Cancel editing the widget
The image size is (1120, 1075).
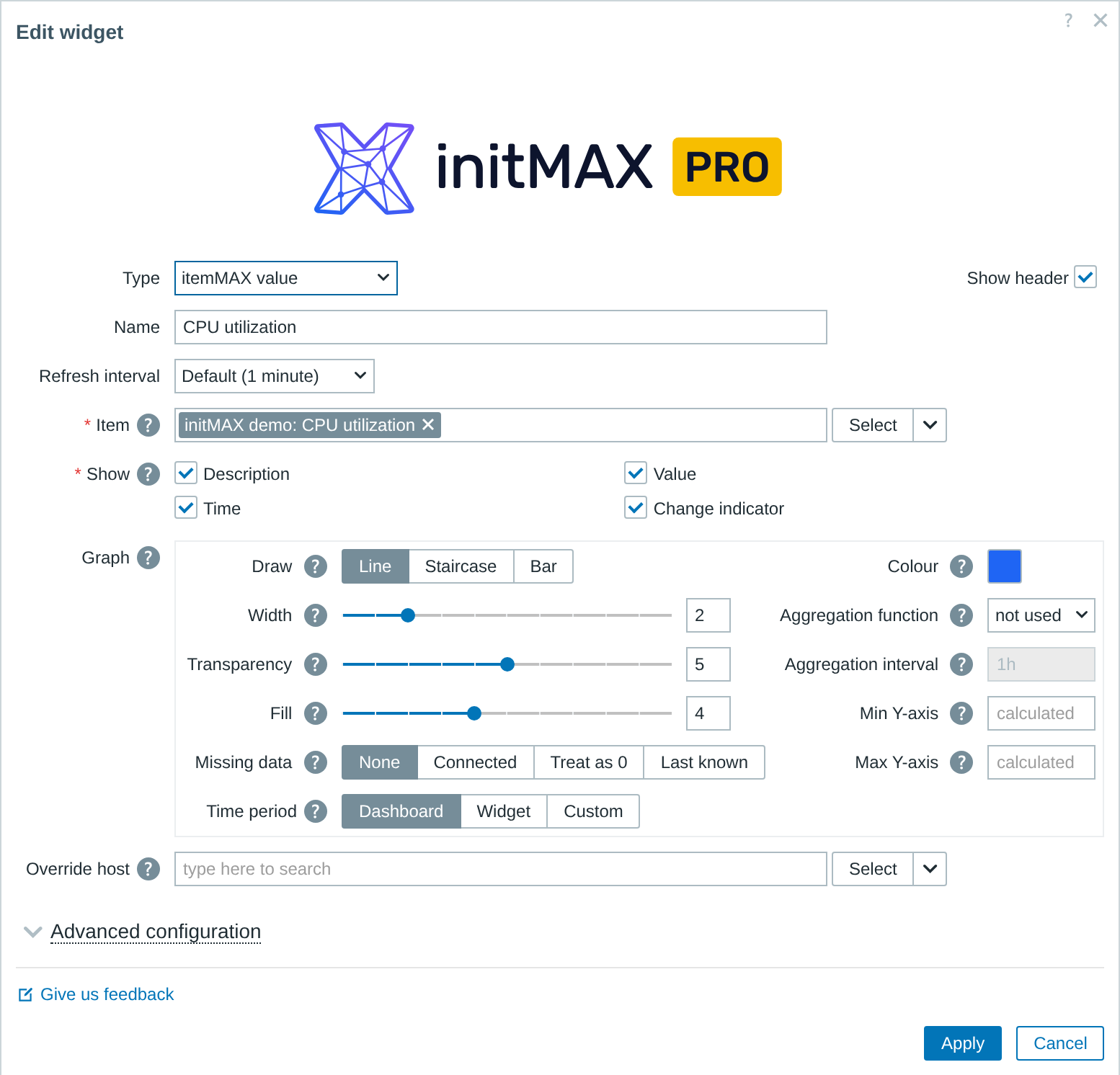[1060, 1043]
